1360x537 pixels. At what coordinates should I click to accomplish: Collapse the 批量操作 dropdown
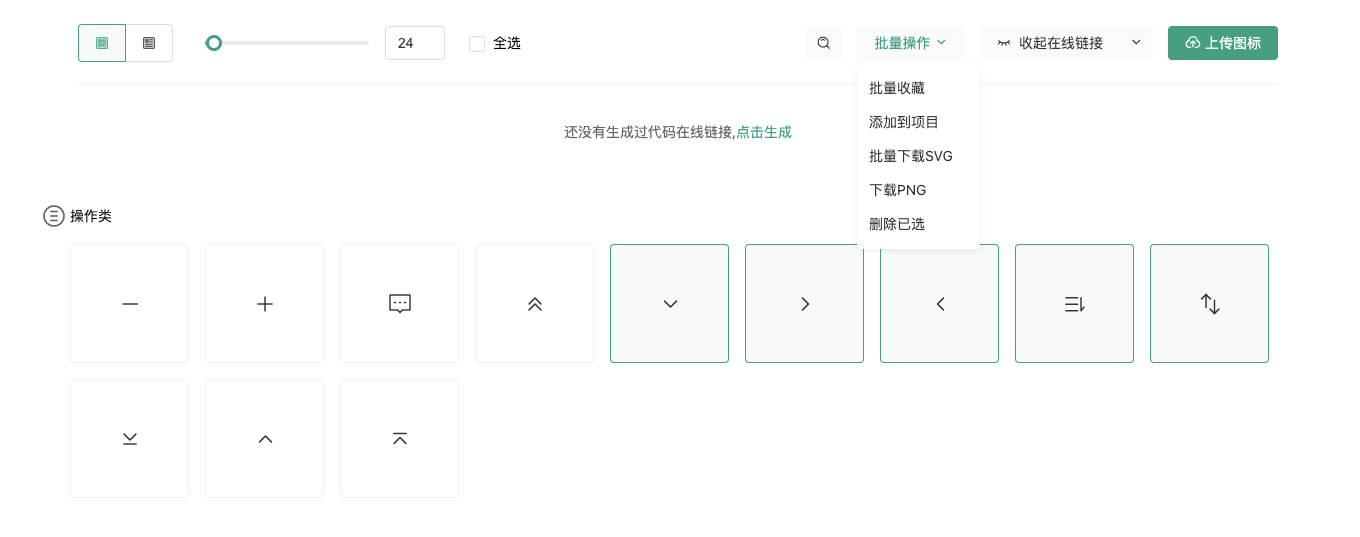tap(911, 43)
